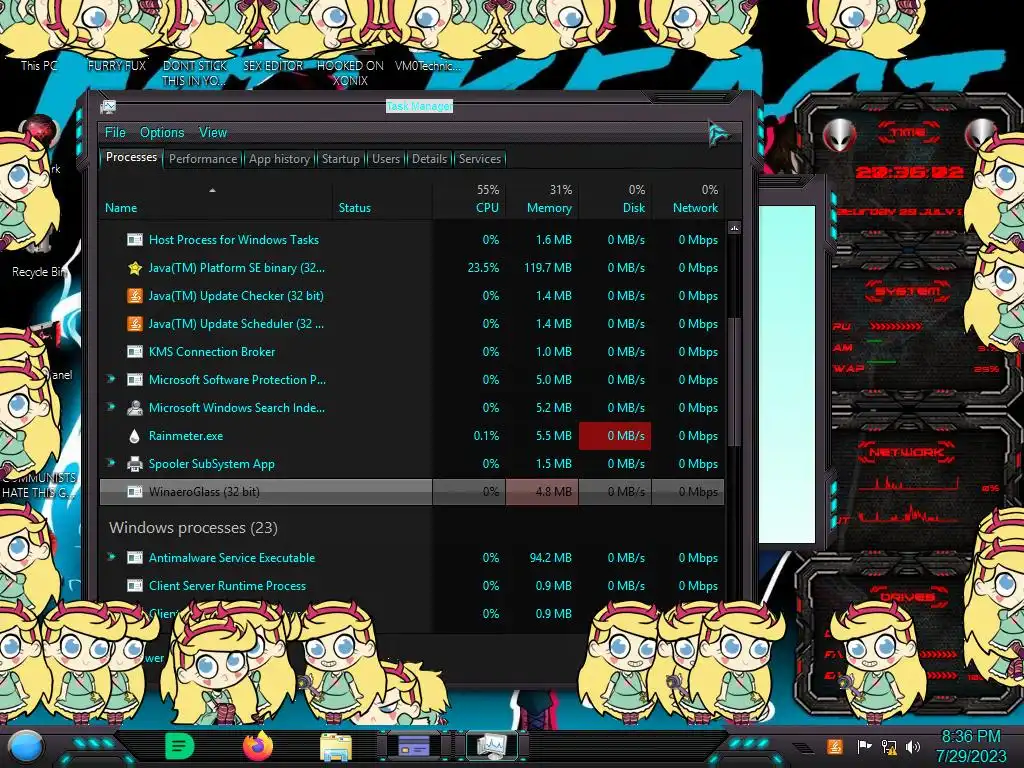1024x768 pixels.
Task: Switch to the Performance tab
Action: tap(203, 159)
